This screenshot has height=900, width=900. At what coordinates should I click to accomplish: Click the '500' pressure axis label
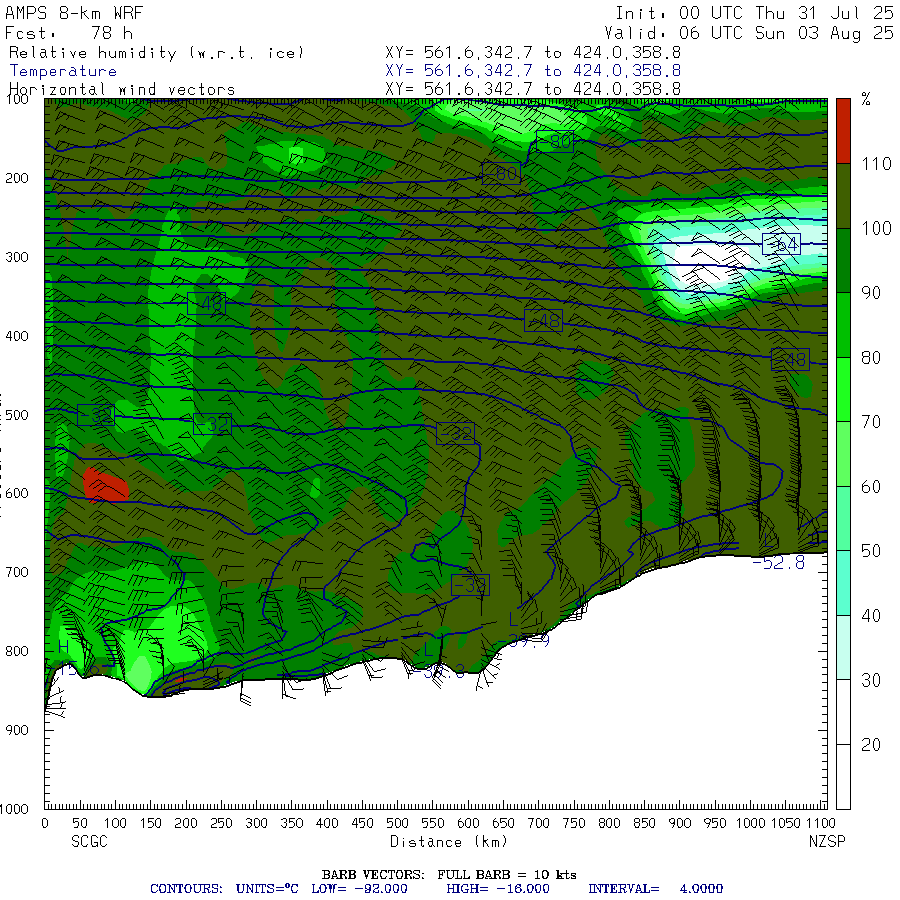(17, 415)
